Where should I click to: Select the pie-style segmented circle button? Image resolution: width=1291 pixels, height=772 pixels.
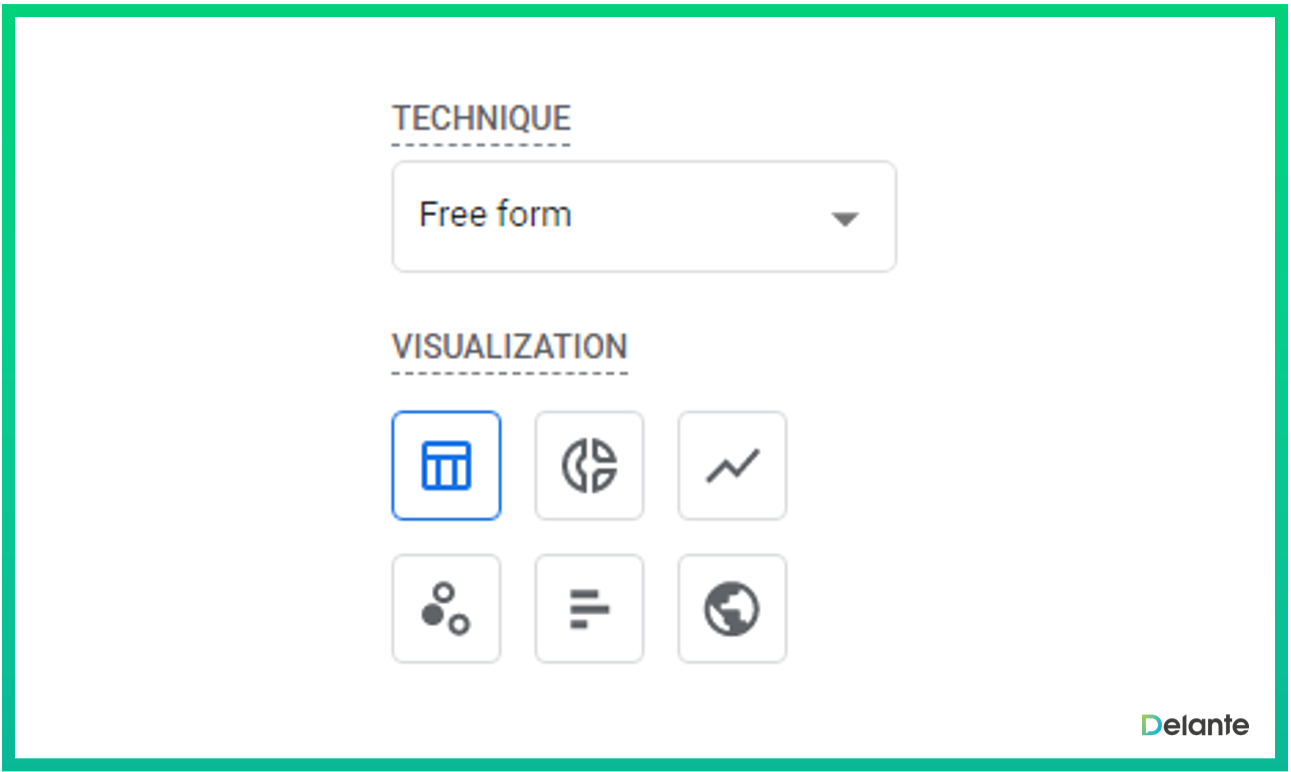[x=589, y=466]
